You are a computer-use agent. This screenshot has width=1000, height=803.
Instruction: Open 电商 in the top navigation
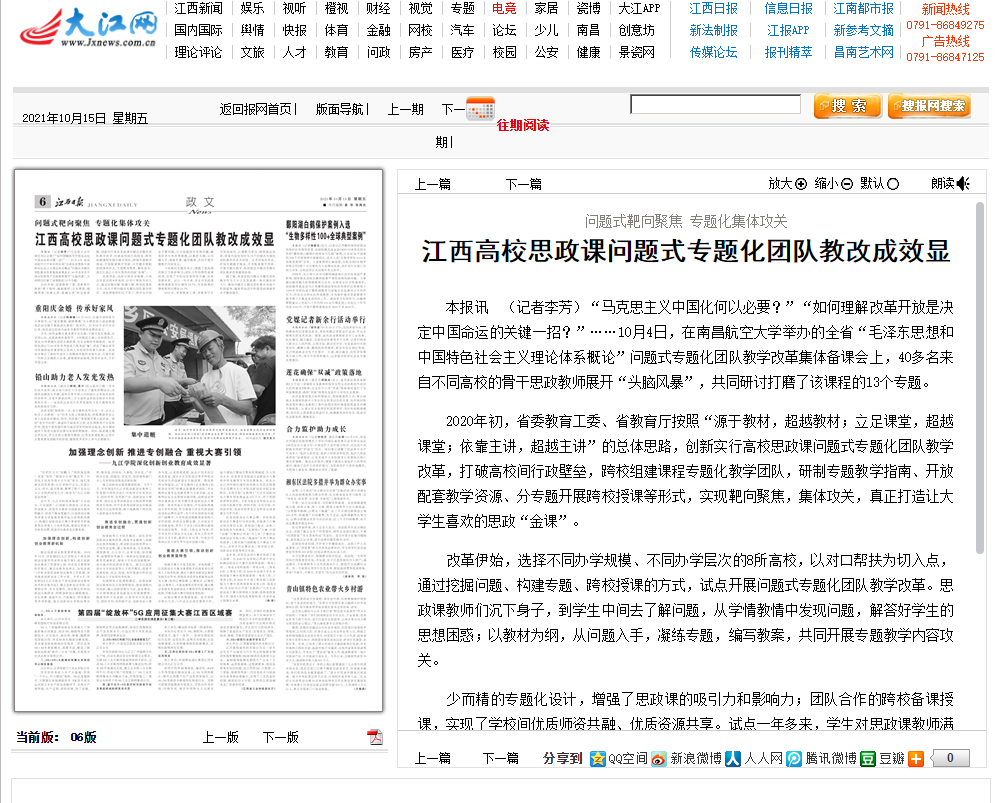(x=505, y=8)
